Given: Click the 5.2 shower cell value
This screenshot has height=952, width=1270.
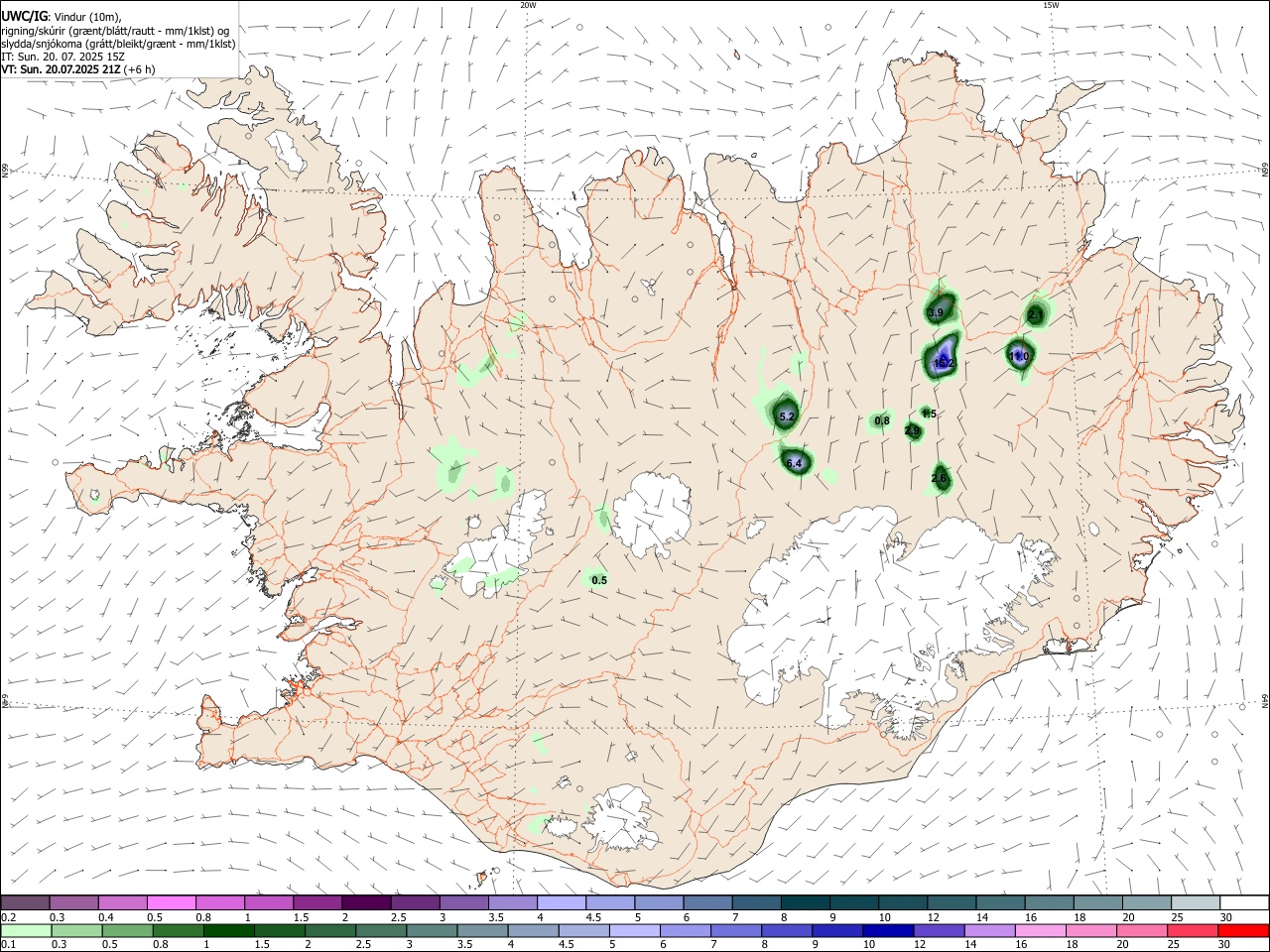Looking at the screenshot, I should [787, 417].
